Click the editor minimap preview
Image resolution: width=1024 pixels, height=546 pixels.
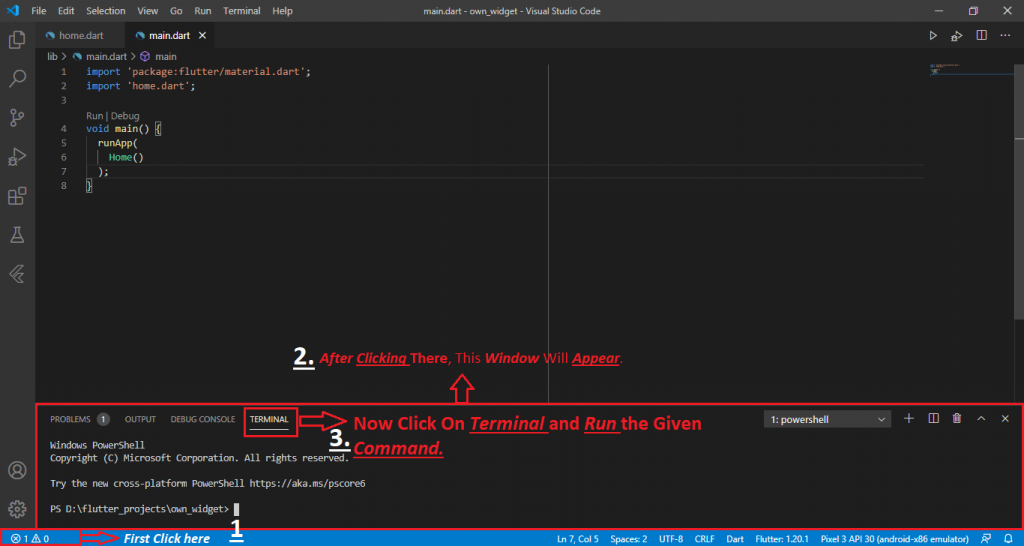[x=969, y=70]
